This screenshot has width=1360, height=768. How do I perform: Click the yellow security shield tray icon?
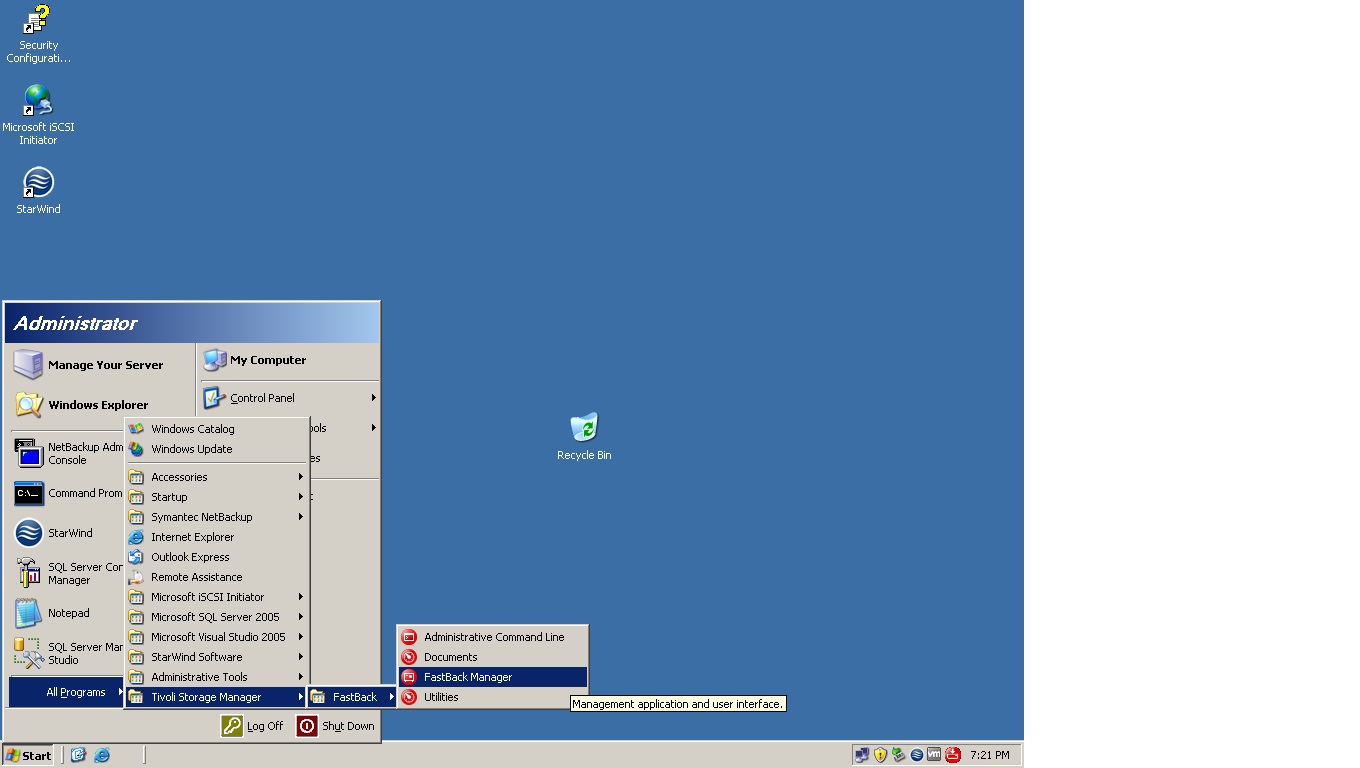(880, 755)
